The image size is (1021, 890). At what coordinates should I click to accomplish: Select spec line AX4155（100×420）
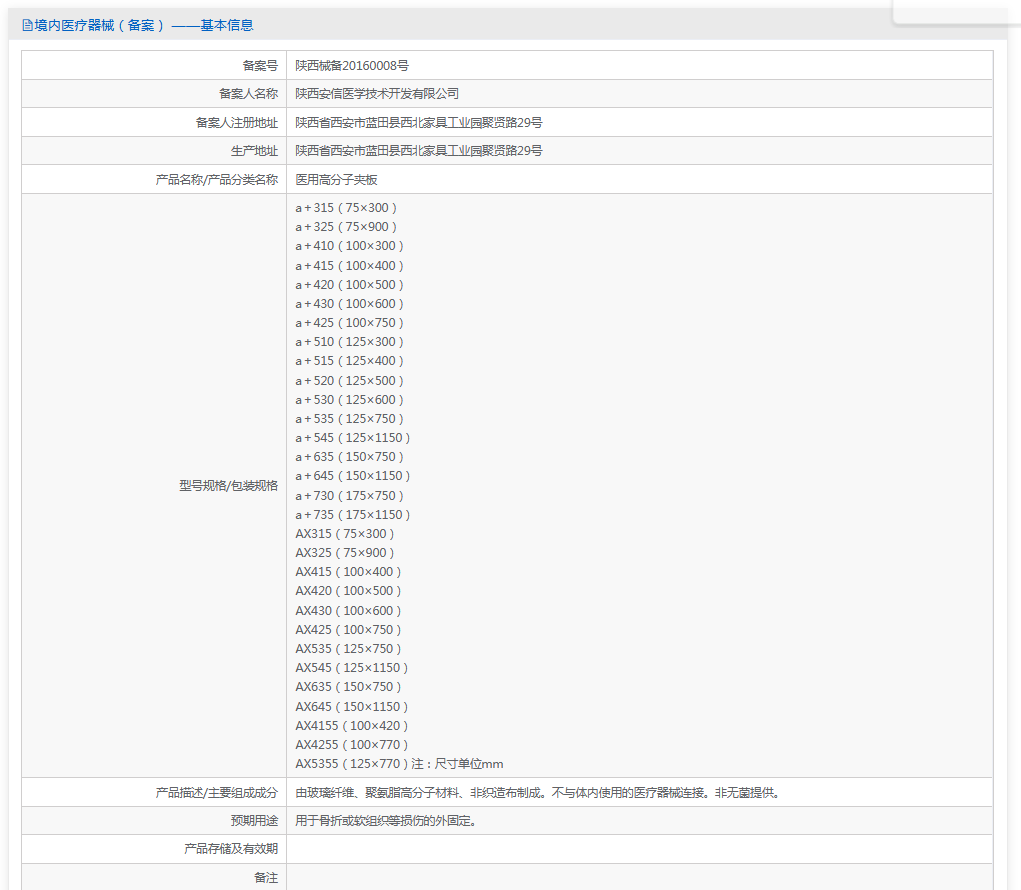pos(352,725)
